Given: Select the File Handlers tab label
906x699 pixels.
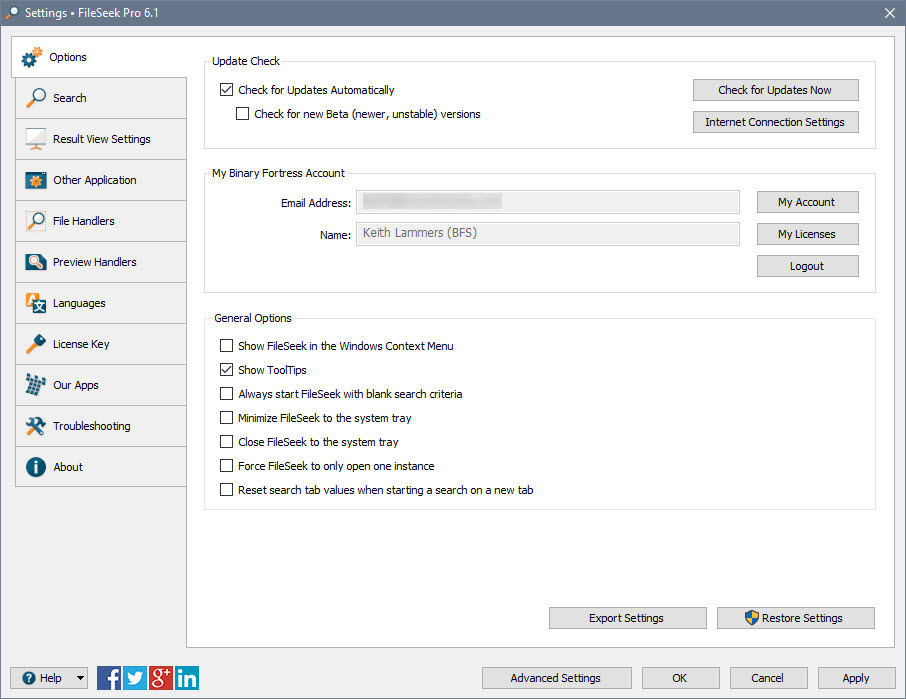Looking at the screenshot, I should 84,221.
